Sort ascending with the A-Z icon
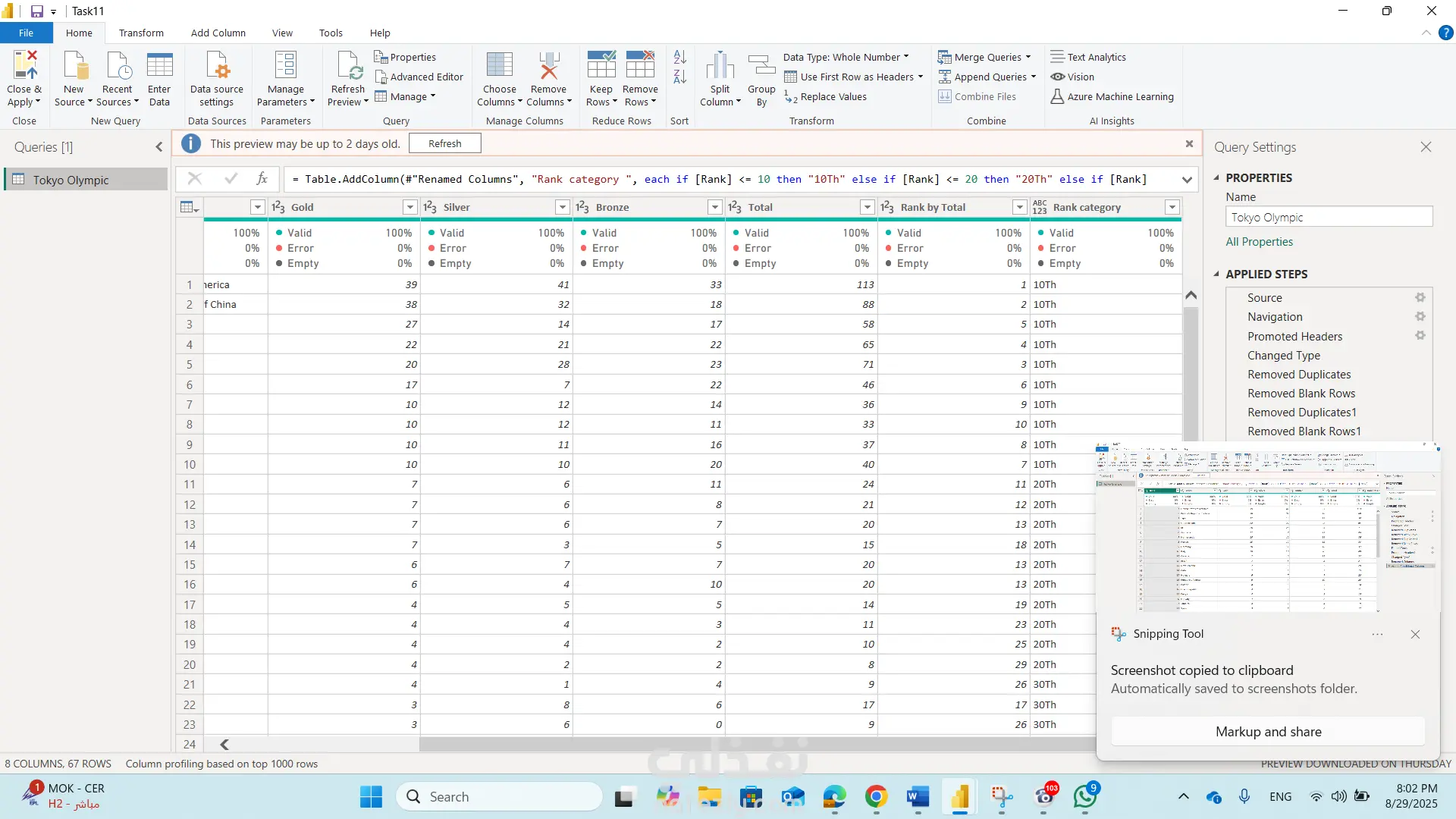This screenshot has width=1456, height=819. click(x=679, y=57)
